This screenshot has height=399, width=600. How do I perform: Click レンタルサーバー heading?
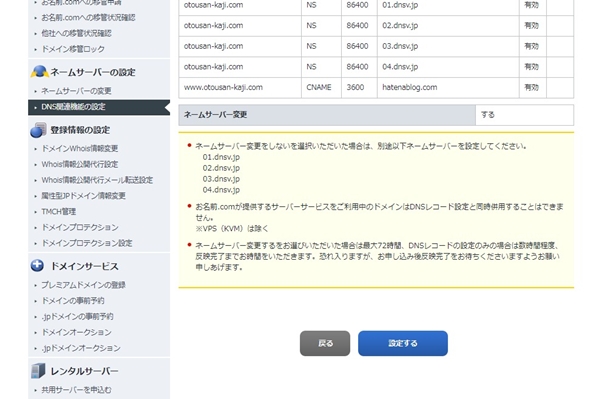[84, 371]
